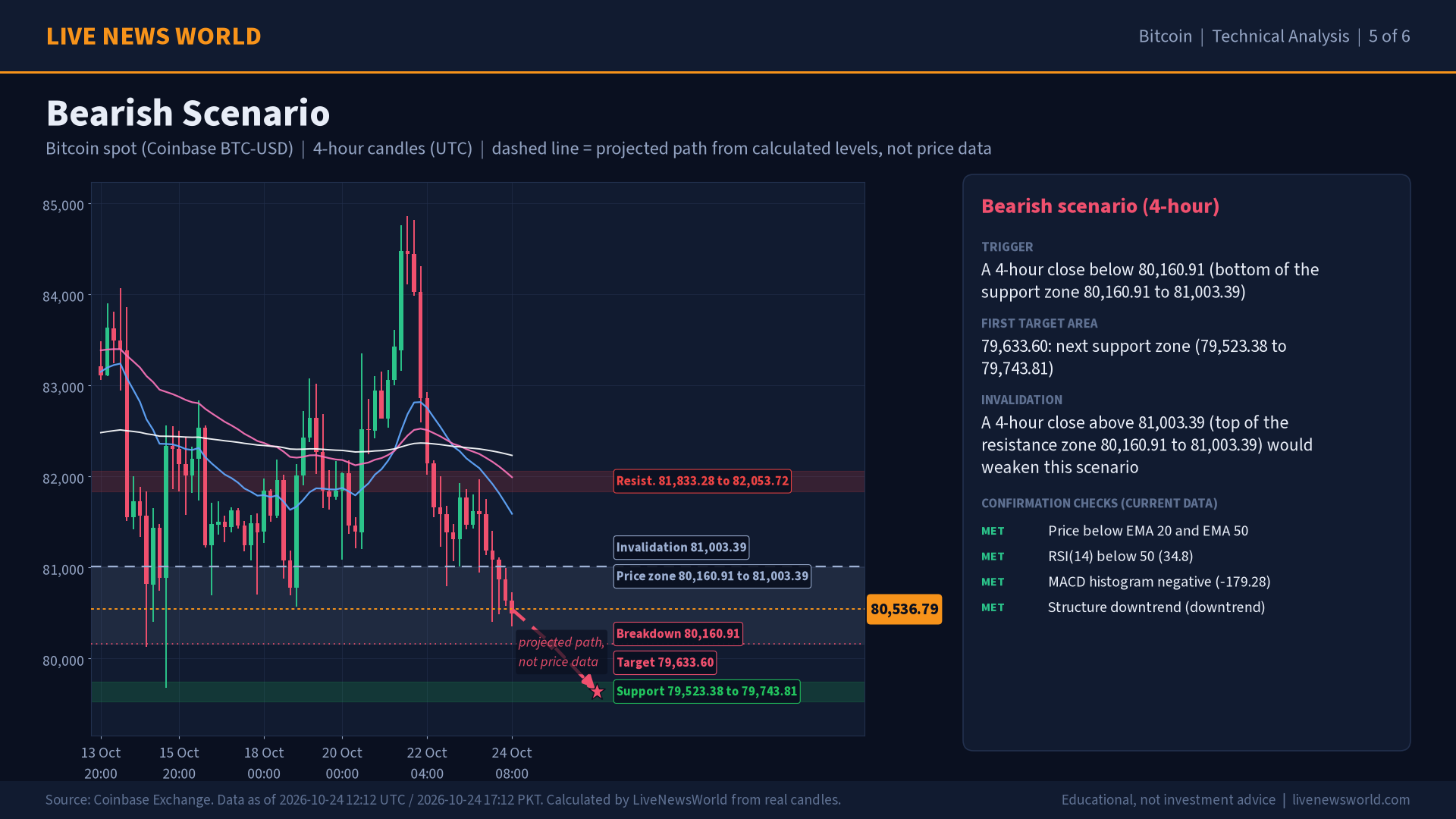Click the 'Price zone 80,160.91 to 81,003.39' label
Image resolution: width=1456 pixels, height=819 pixels.
pyautogui.click(x=712, y=576)
